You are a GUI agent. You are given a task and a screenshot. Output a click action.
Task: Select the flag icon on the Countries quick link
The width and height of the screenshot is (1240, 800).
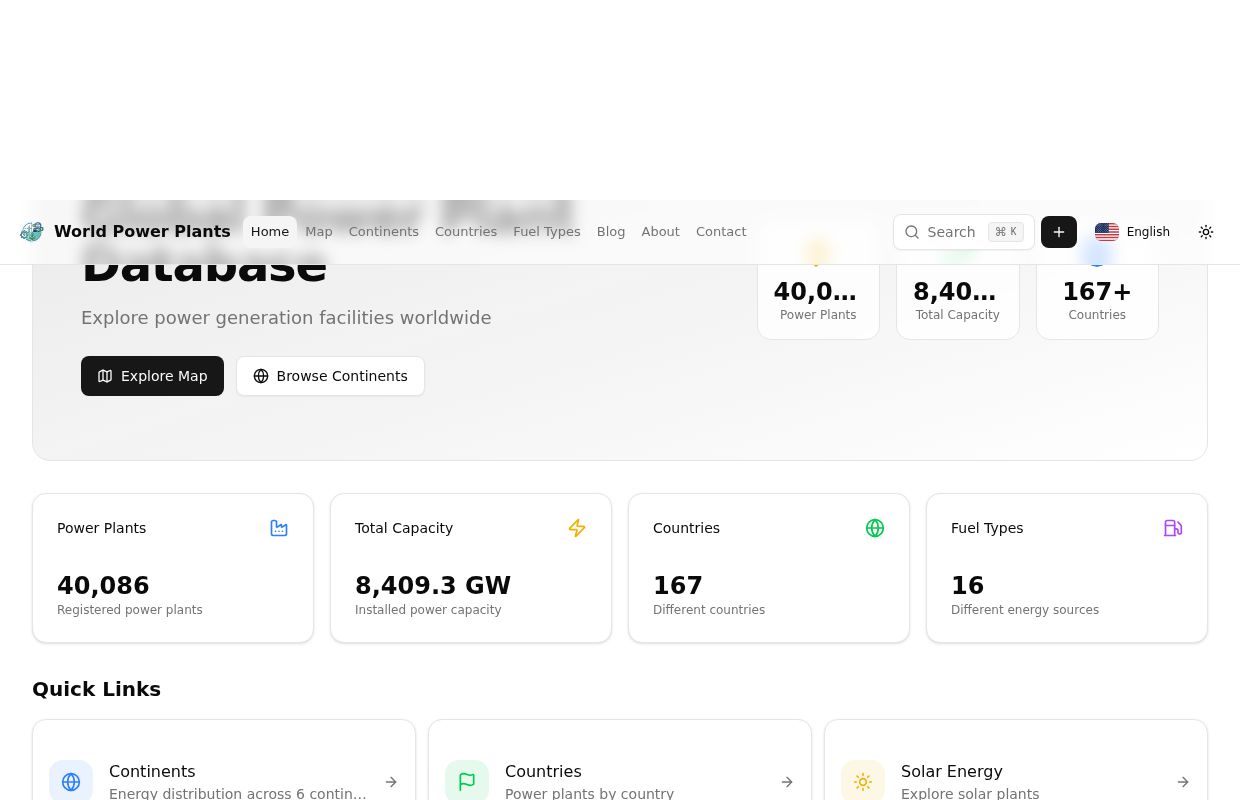(467, 780)
